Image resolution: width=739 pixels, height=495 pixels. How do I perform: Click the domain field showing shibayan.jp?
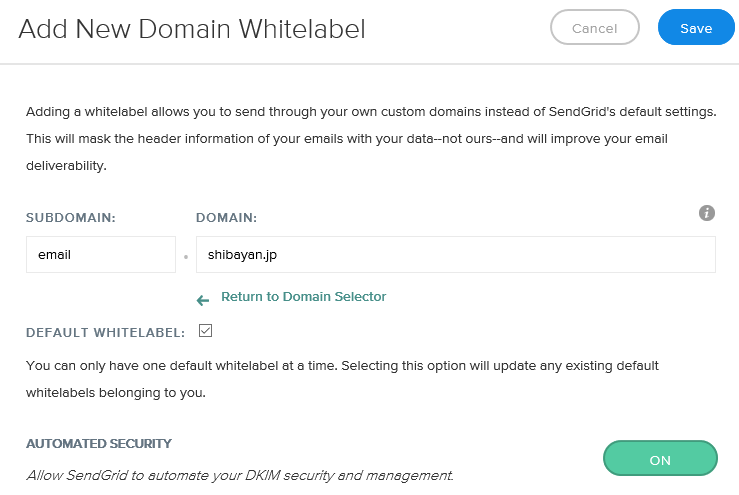(x=455, y=254)
